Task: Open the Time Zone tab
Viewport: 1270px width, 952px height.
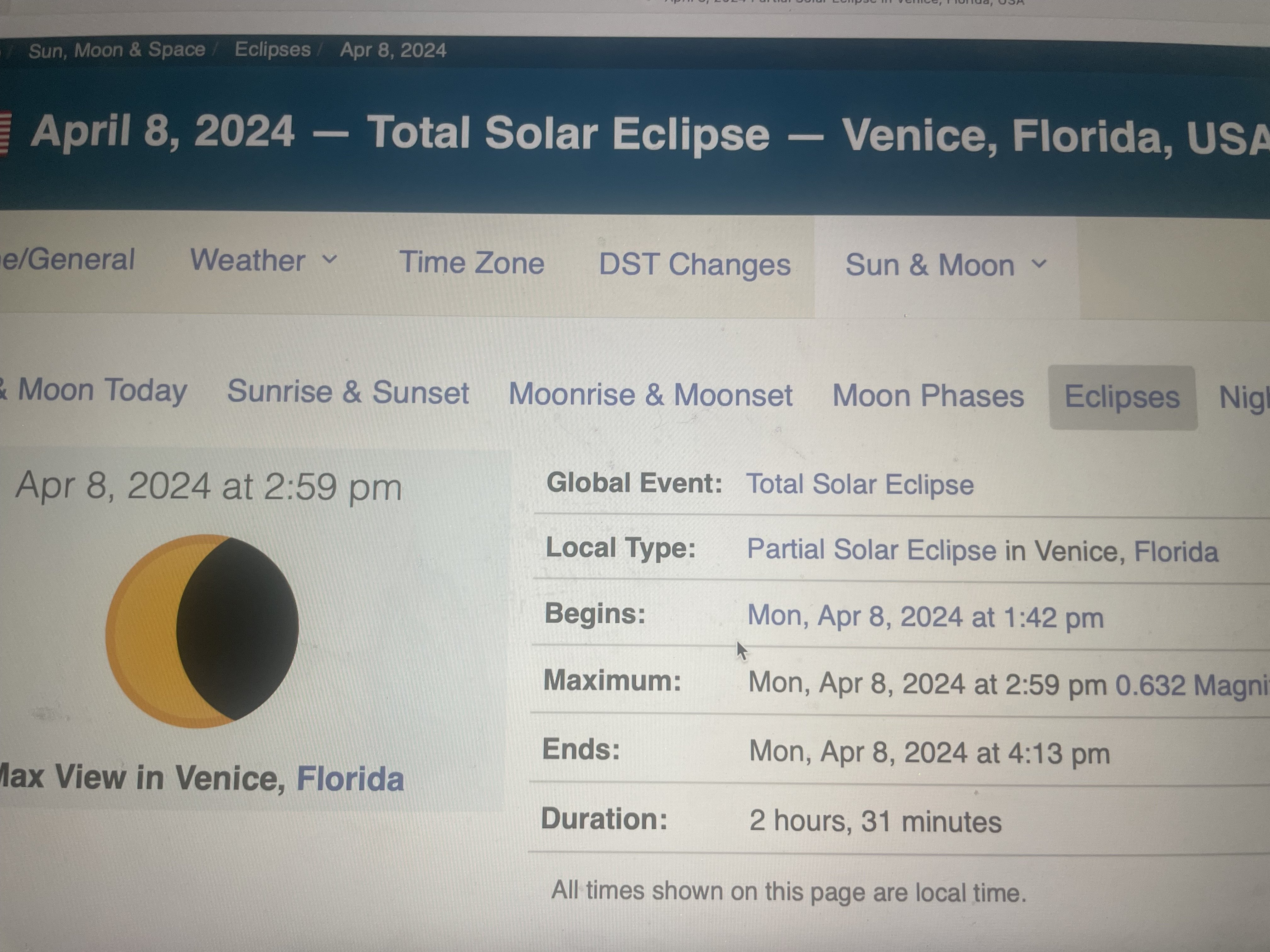Action: (x=472, y=263)
